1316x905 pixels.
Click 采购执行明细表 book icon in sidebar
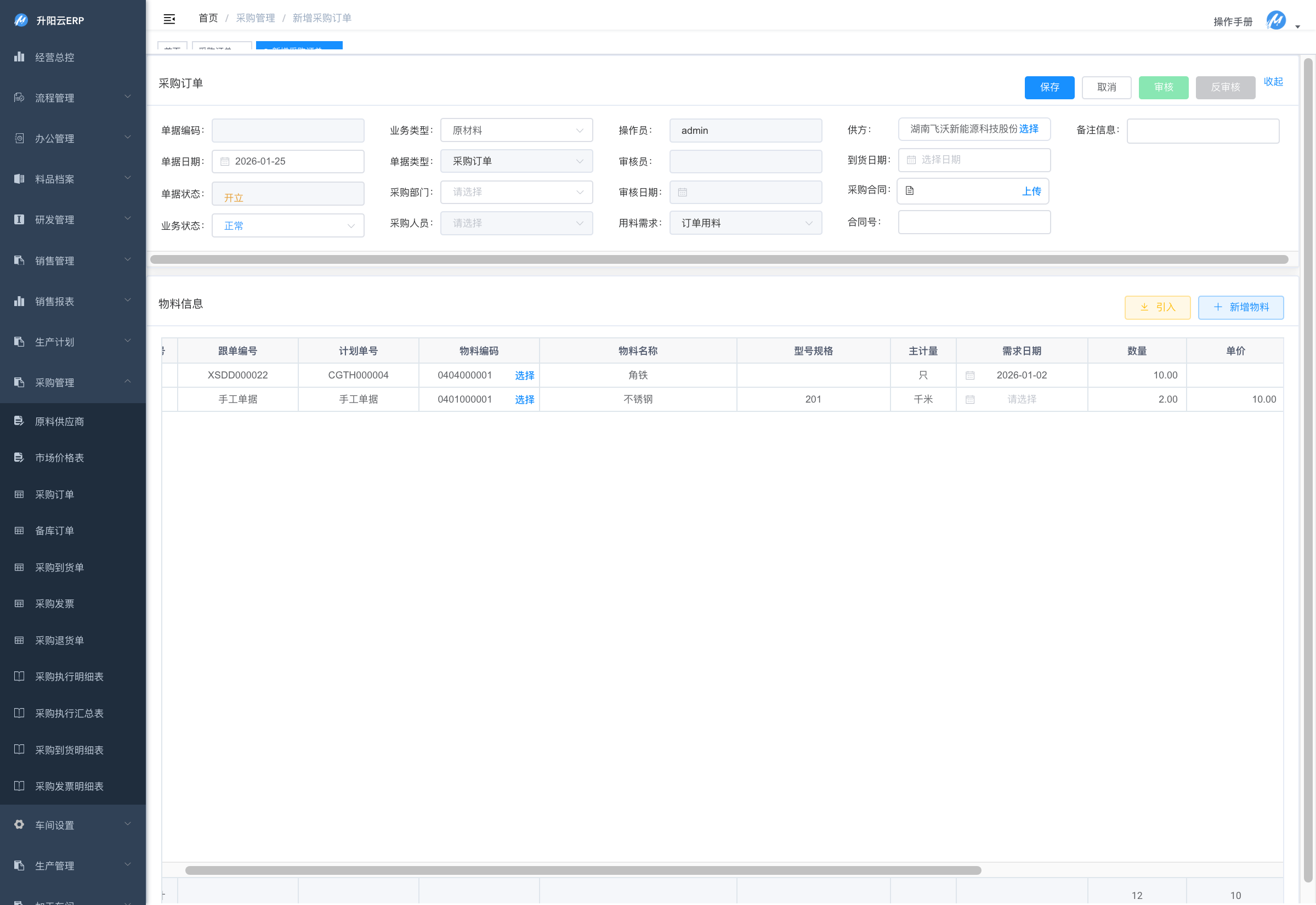[19, 676]
